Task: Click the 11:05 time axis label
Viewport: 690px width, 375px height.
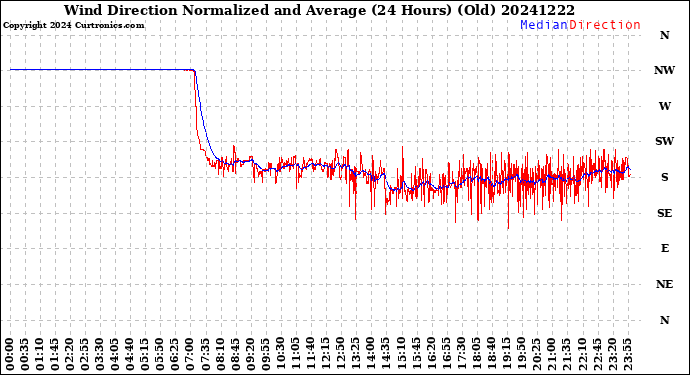Action: pos(296,354)
